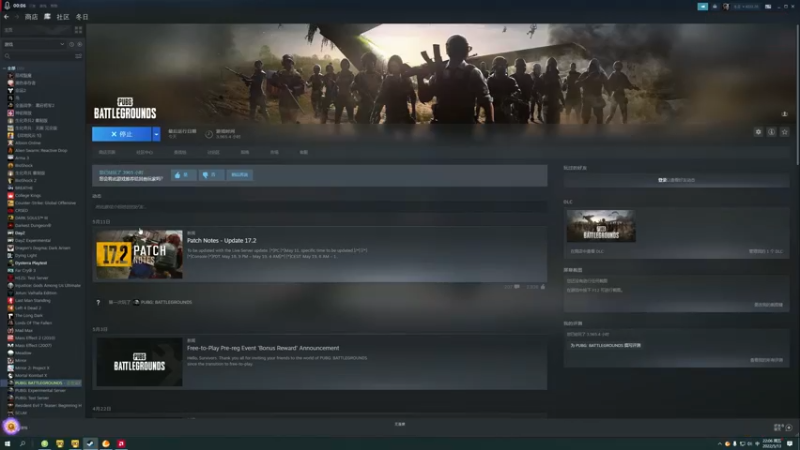Switch library to grid view icon
Viewport: 800px width, 450px height.
click(79, 30)
